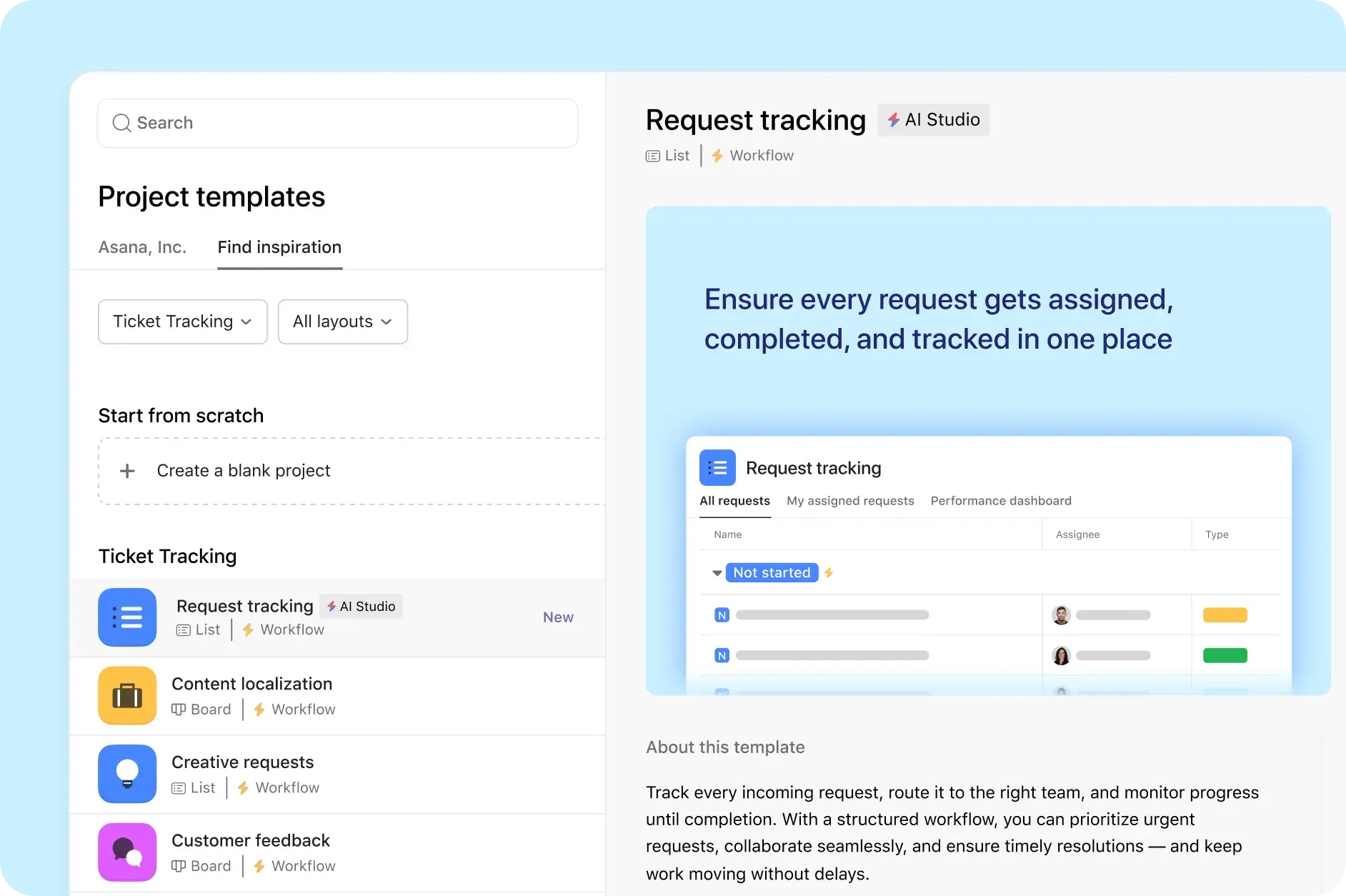This screenshot has height=896, width=1346.
Task: Click Create a blank project
Action: click(x=244, y=471)
